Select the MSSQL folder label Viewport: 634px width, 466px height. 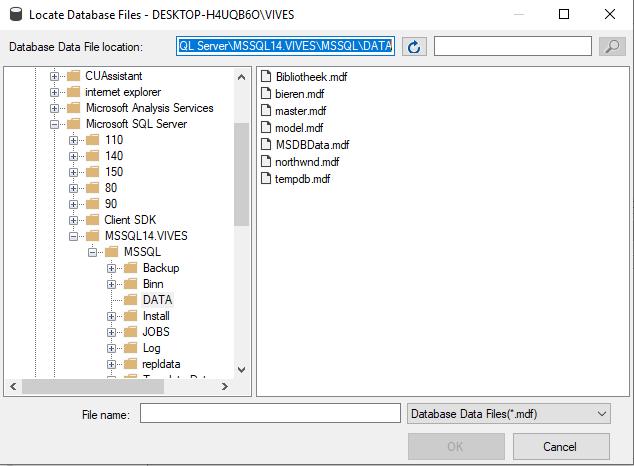click(142, 252)
